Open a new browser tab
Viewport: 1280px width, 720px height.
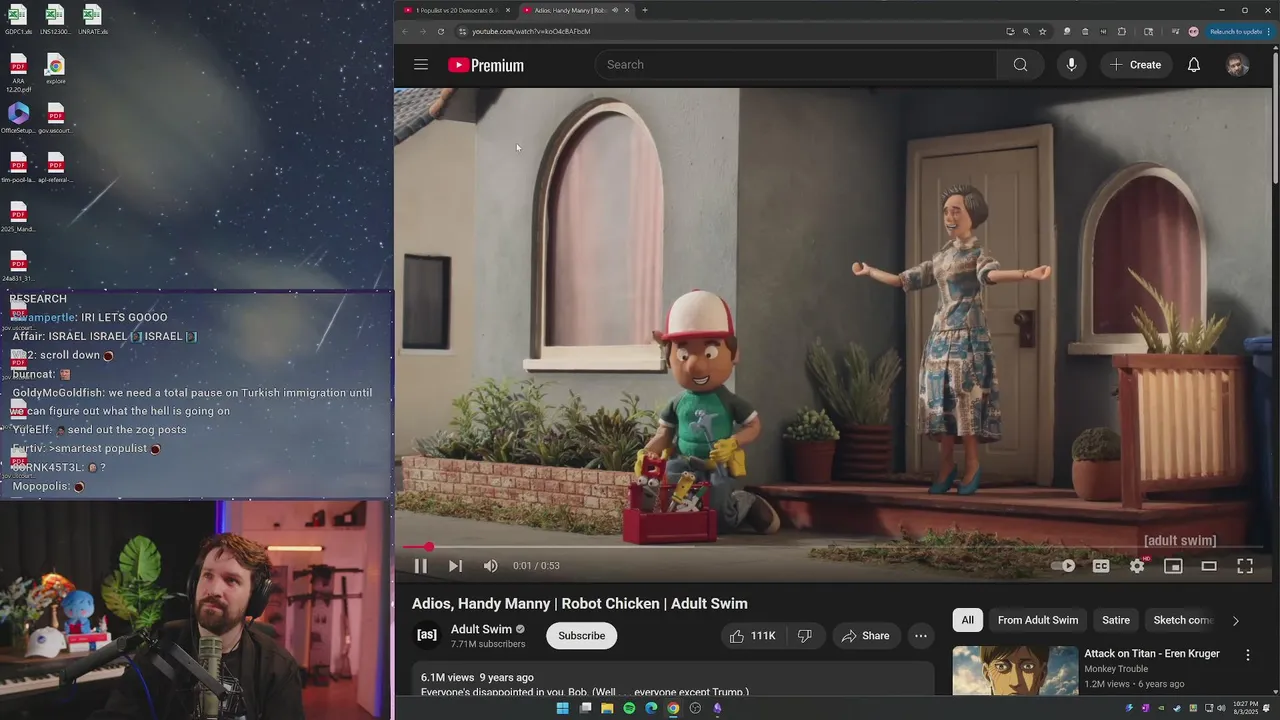(645, 10)
